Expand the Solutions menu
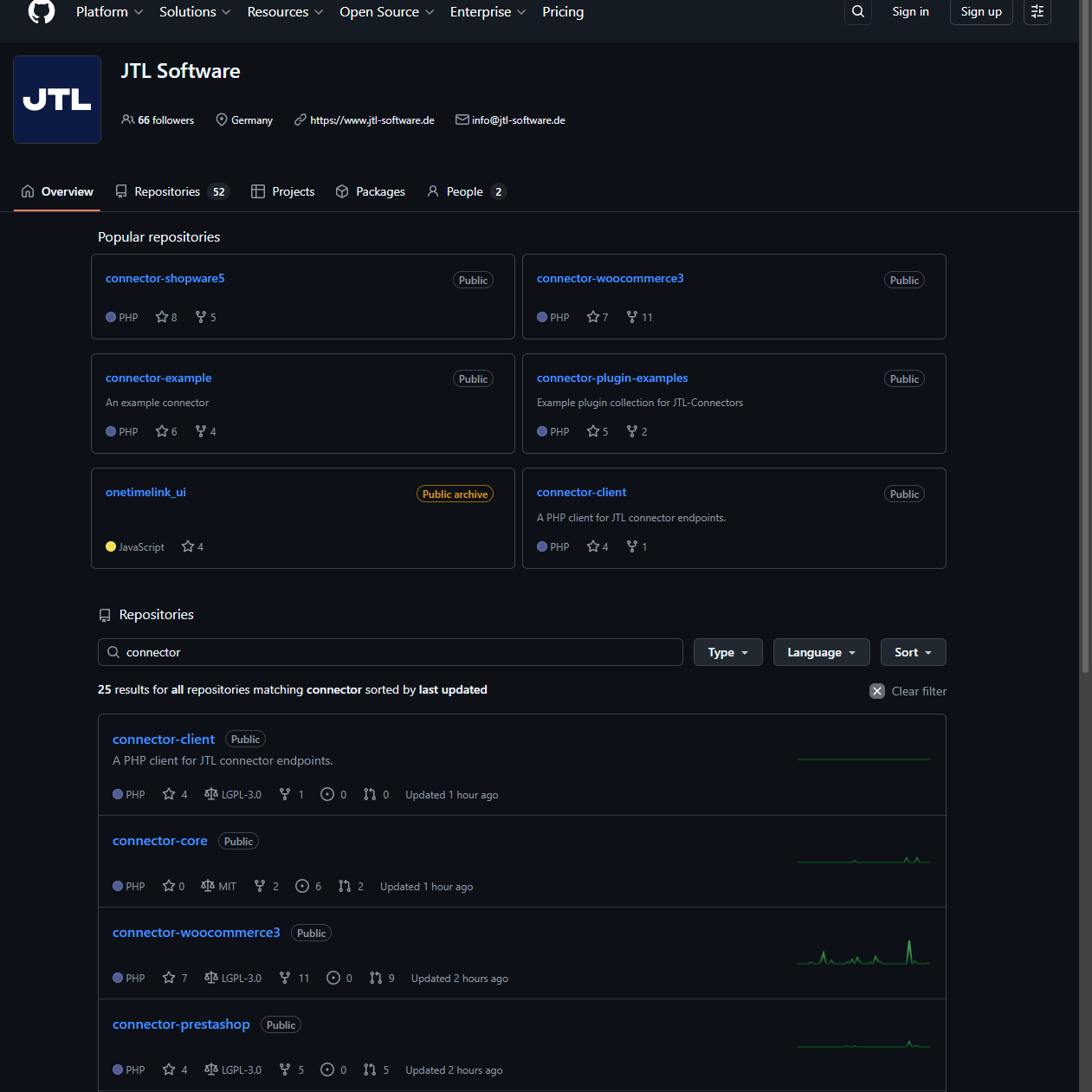The width and height of the screenshot is (1092, 1092). point(195,11)
